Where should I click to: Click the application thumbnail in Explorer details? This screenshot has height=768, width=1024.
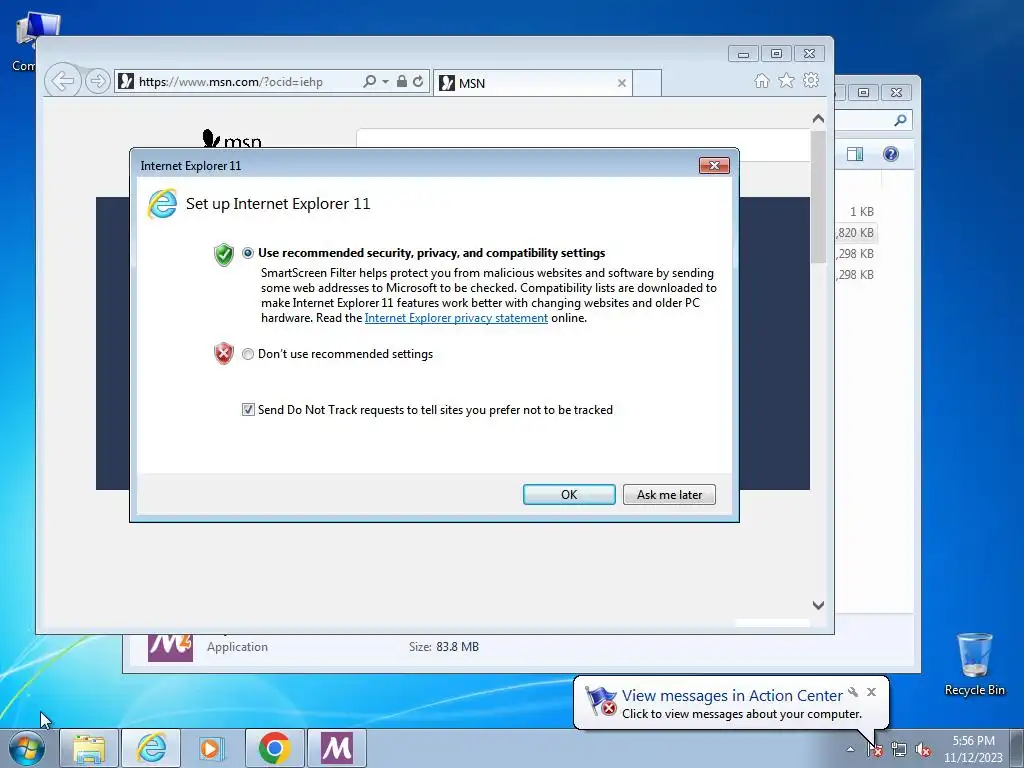[x=170, y=648]
